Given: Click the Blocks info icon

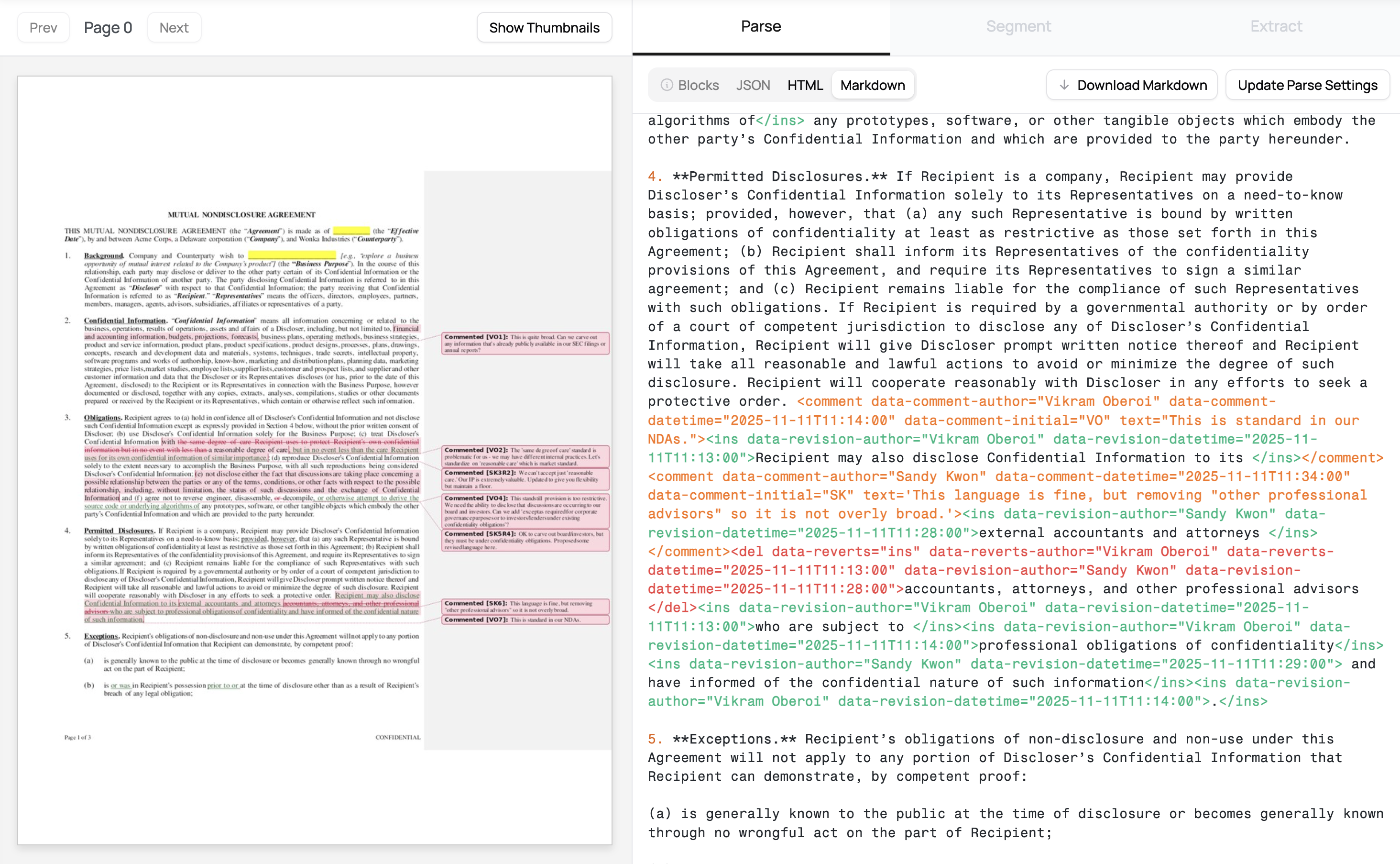Looking at the screenshot, I should point(667,85).
